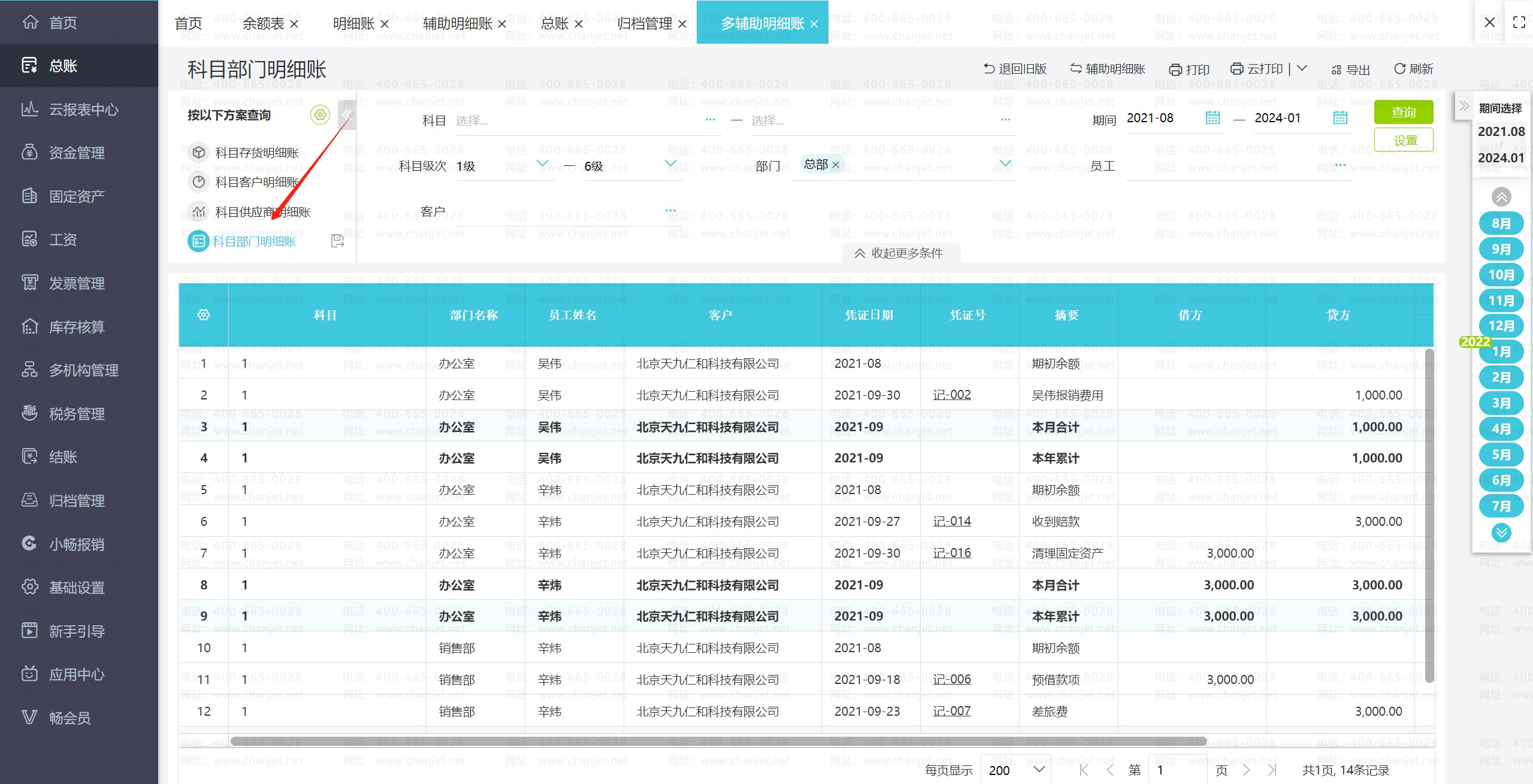This screenshot has width=1533, height=784.
Task: Open voucher 记-002 link
Action: pyautogui.click(x=952, y=394)
